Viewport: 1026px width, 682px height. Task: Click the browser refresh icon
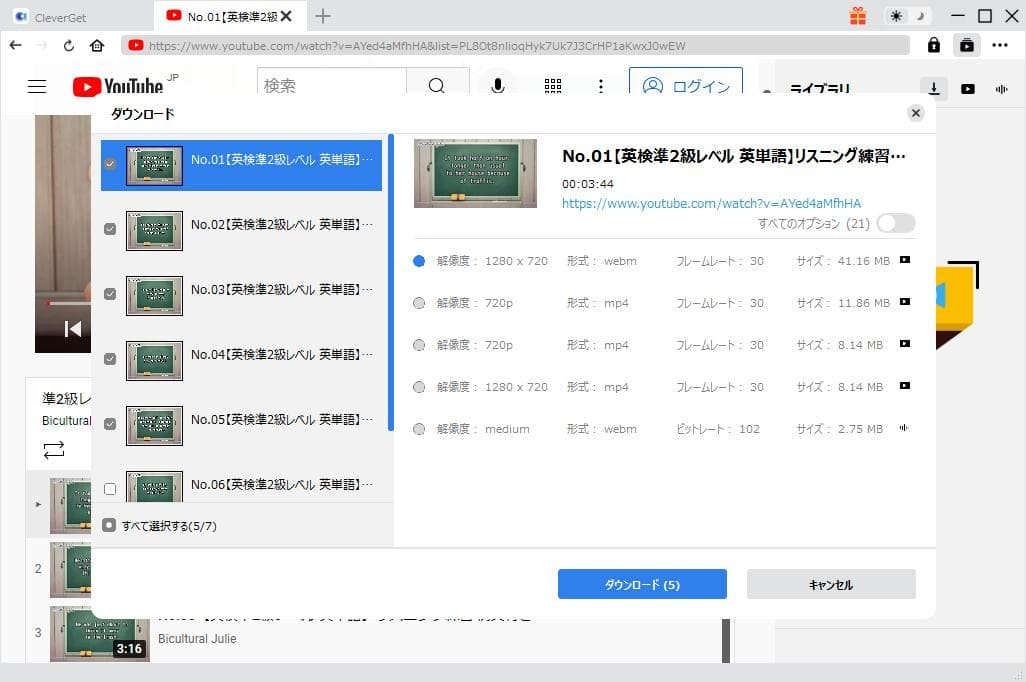pos(67,45)
